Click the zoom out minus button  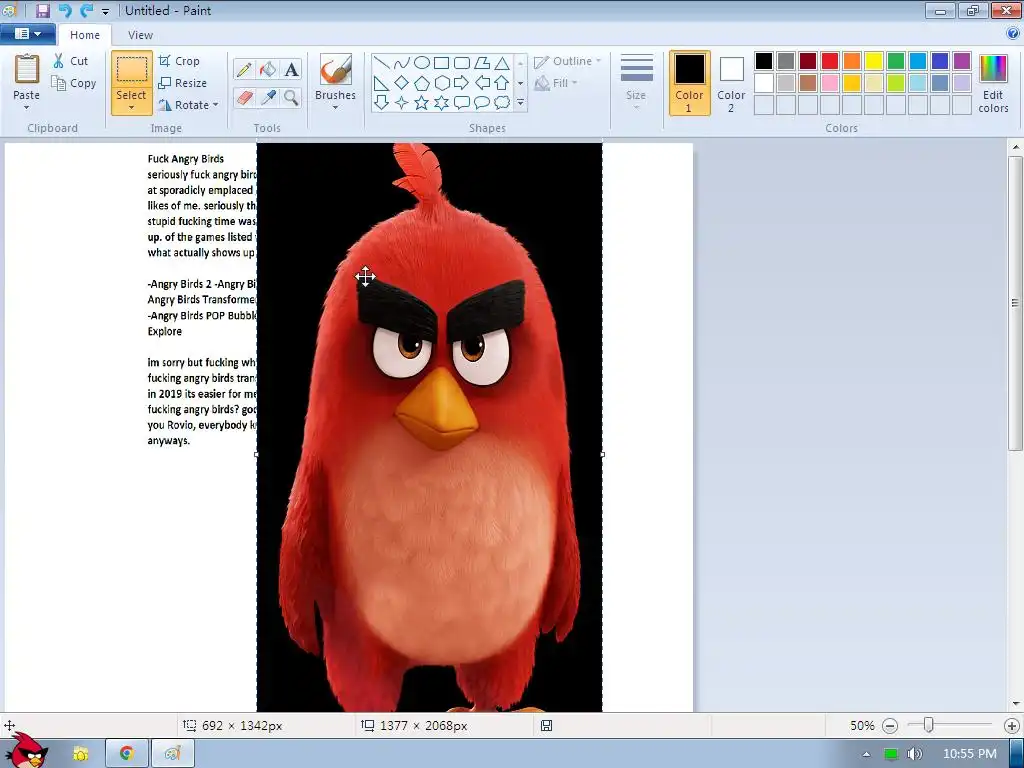[889, 726]
